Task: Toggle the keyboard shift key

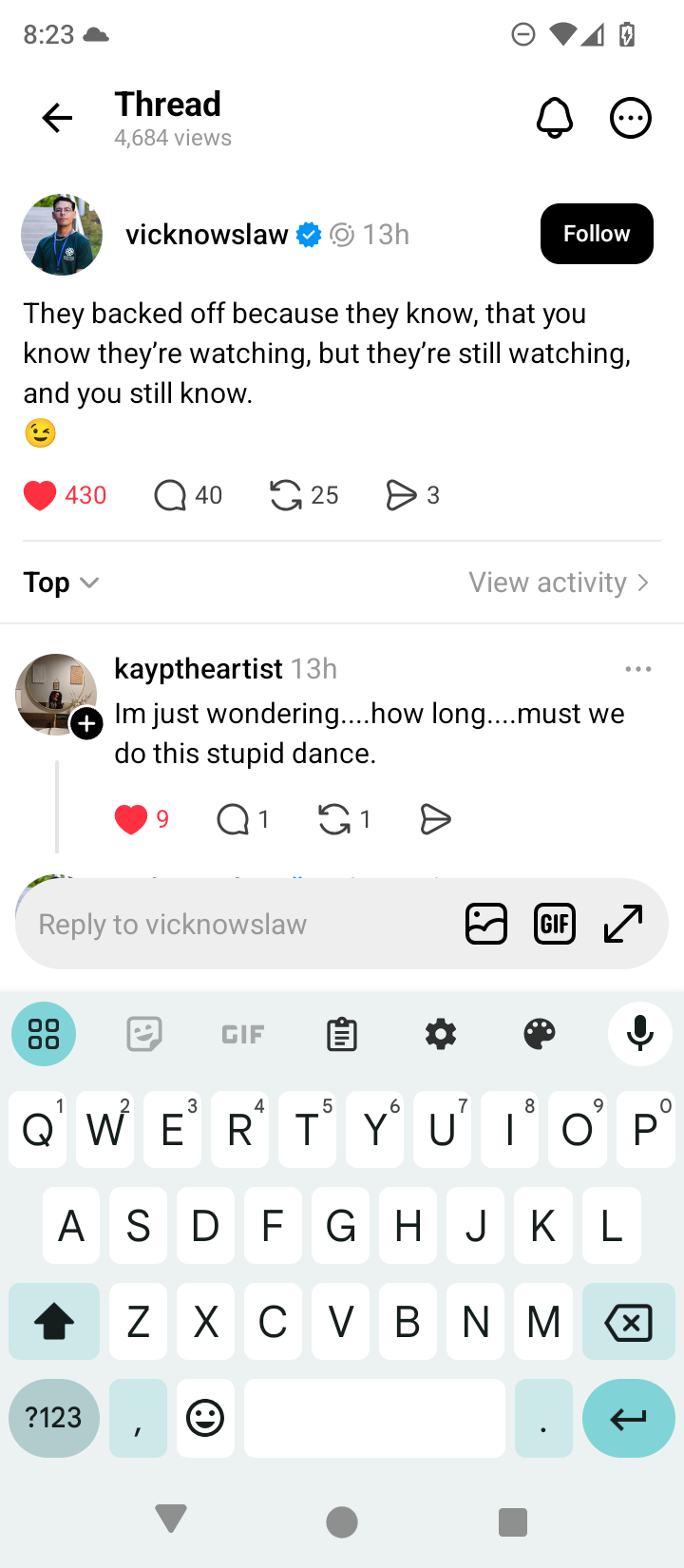Action: click(x=54, y=1321)
